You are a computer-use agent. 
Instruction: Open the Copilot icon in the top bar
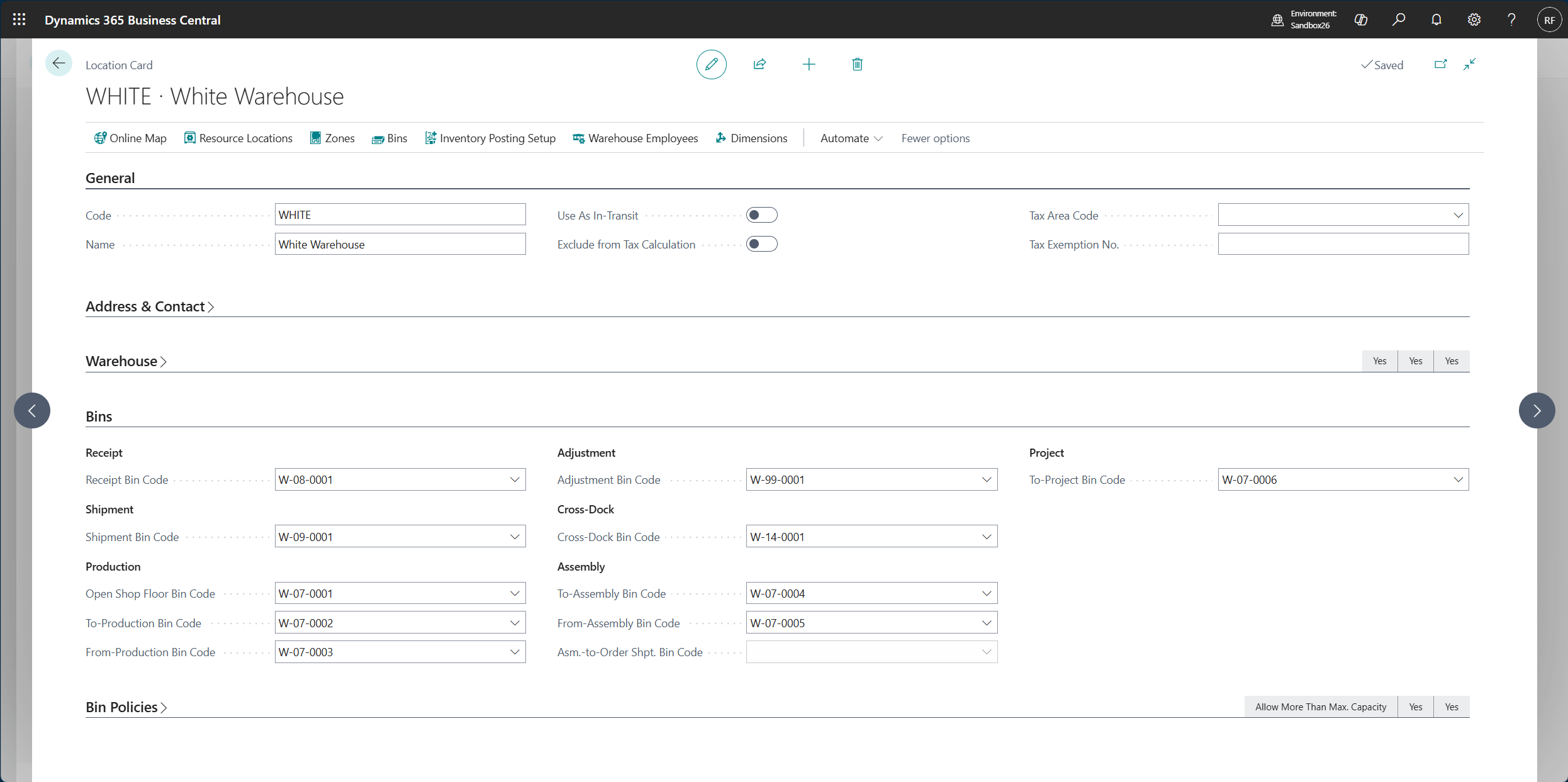pyautogui.click(x=1361, y=20)
